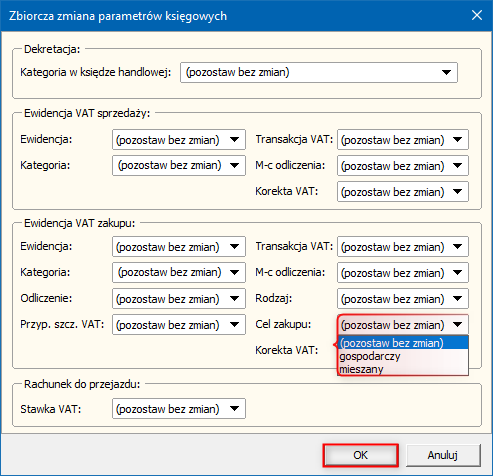Image resolution: width=493 pixels, height=476 pixels.
Task: Collapse the open Cel zakupu dropdown arrow
Action: (x=458, y=325)
